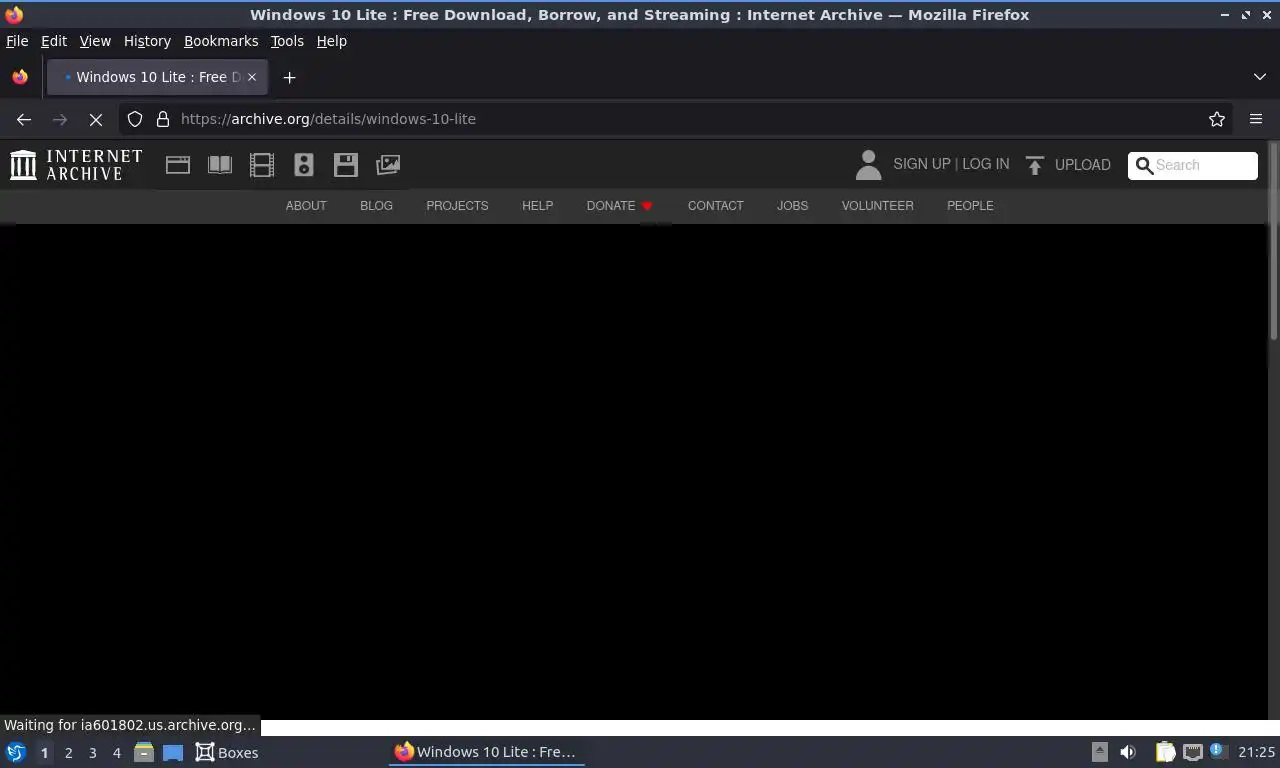Open the Video film-strip icon
This screenshot has width=1280, height=768.
click(262, 165)
